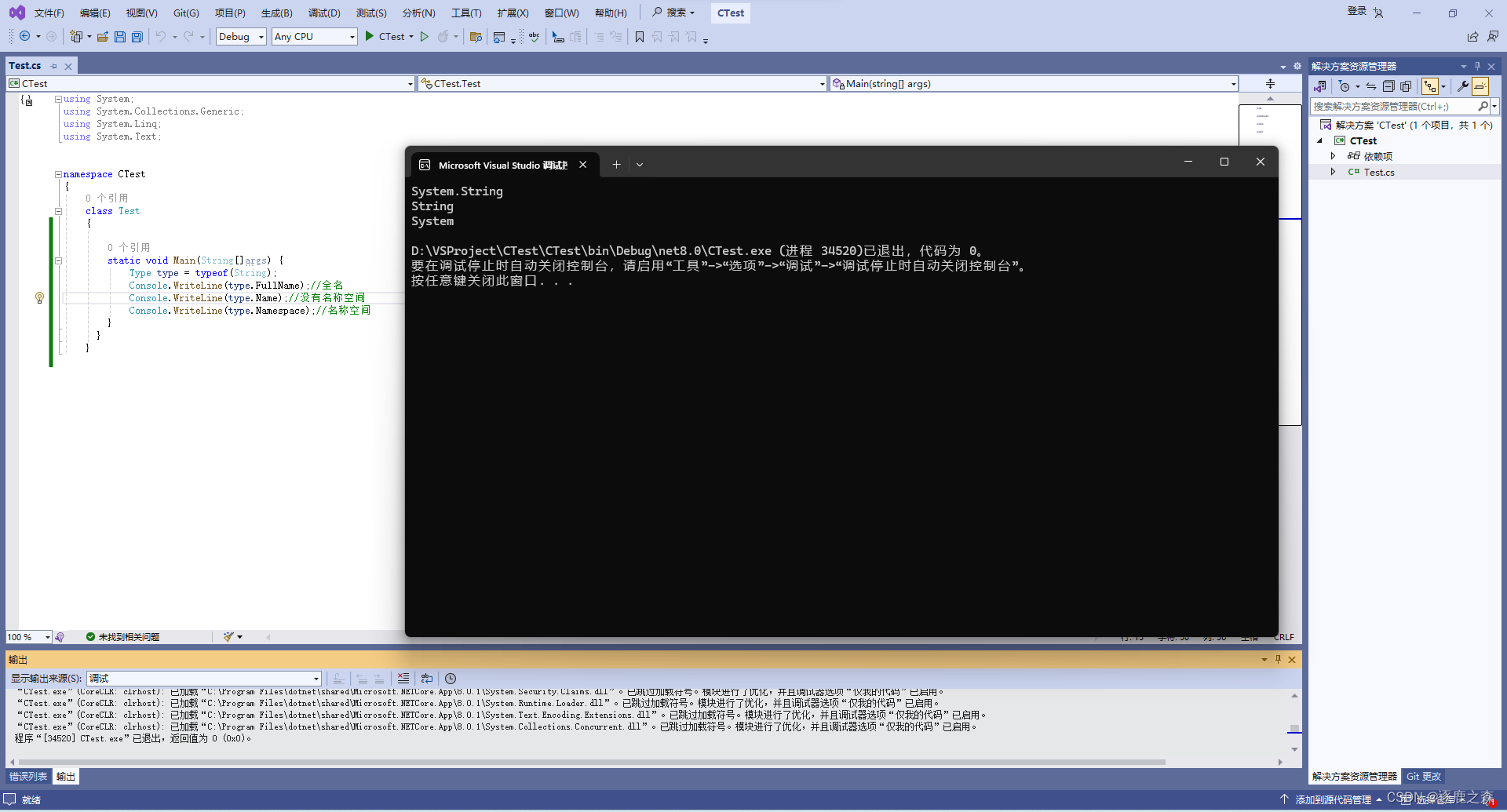
Task: Open the Debug configuration dropdown
Action: pos(241,36)
